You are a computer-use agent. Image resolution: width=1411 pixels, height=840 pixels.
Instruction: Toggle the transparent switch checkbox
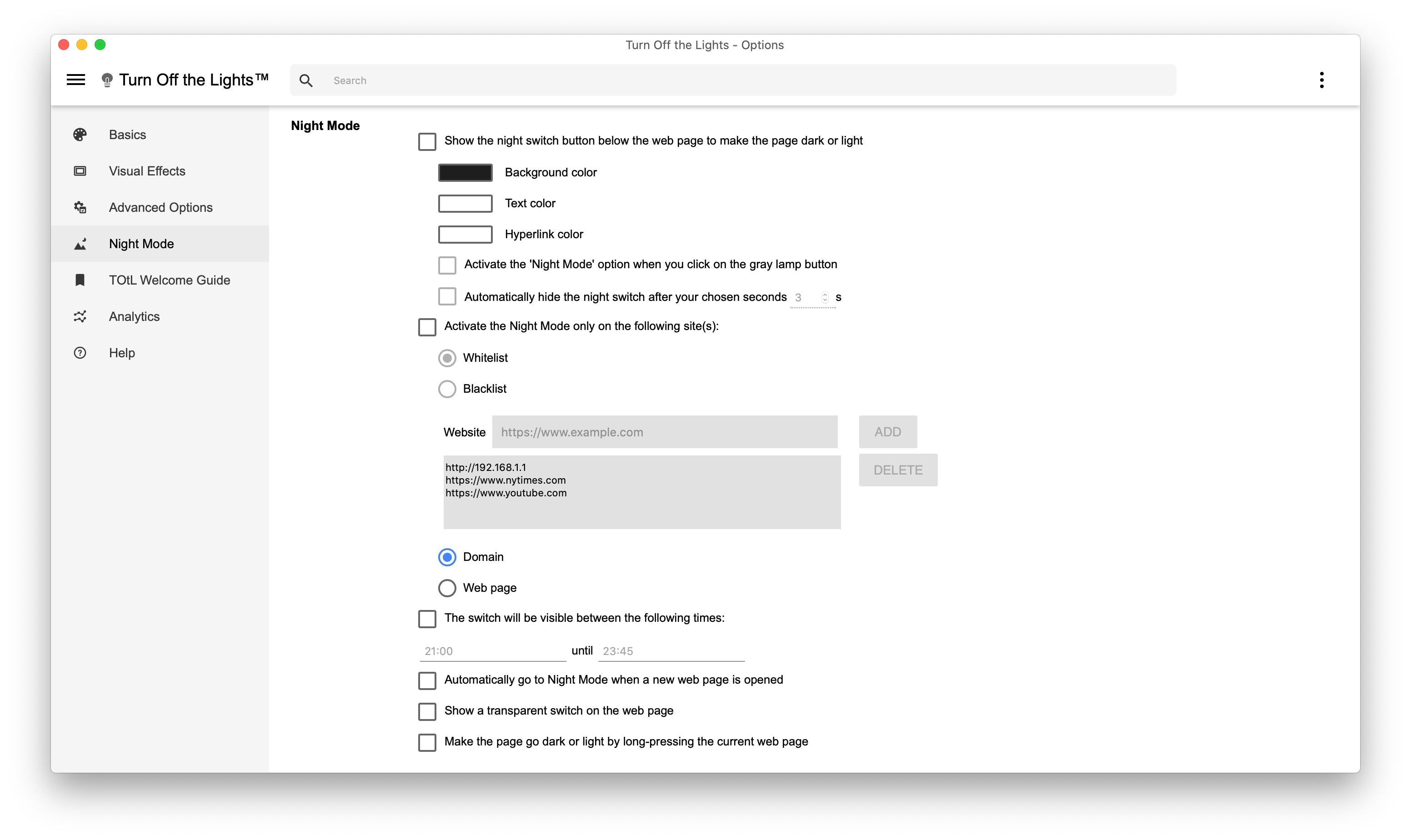427,711
